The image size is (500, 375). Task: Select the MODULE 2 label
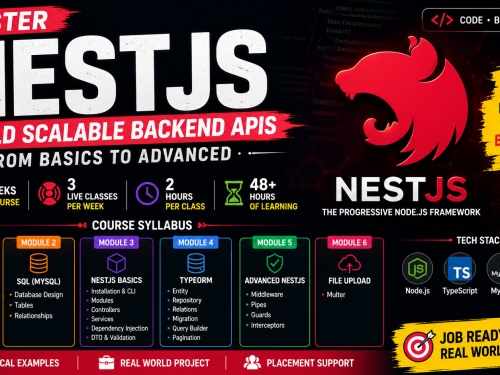point(39,242)
